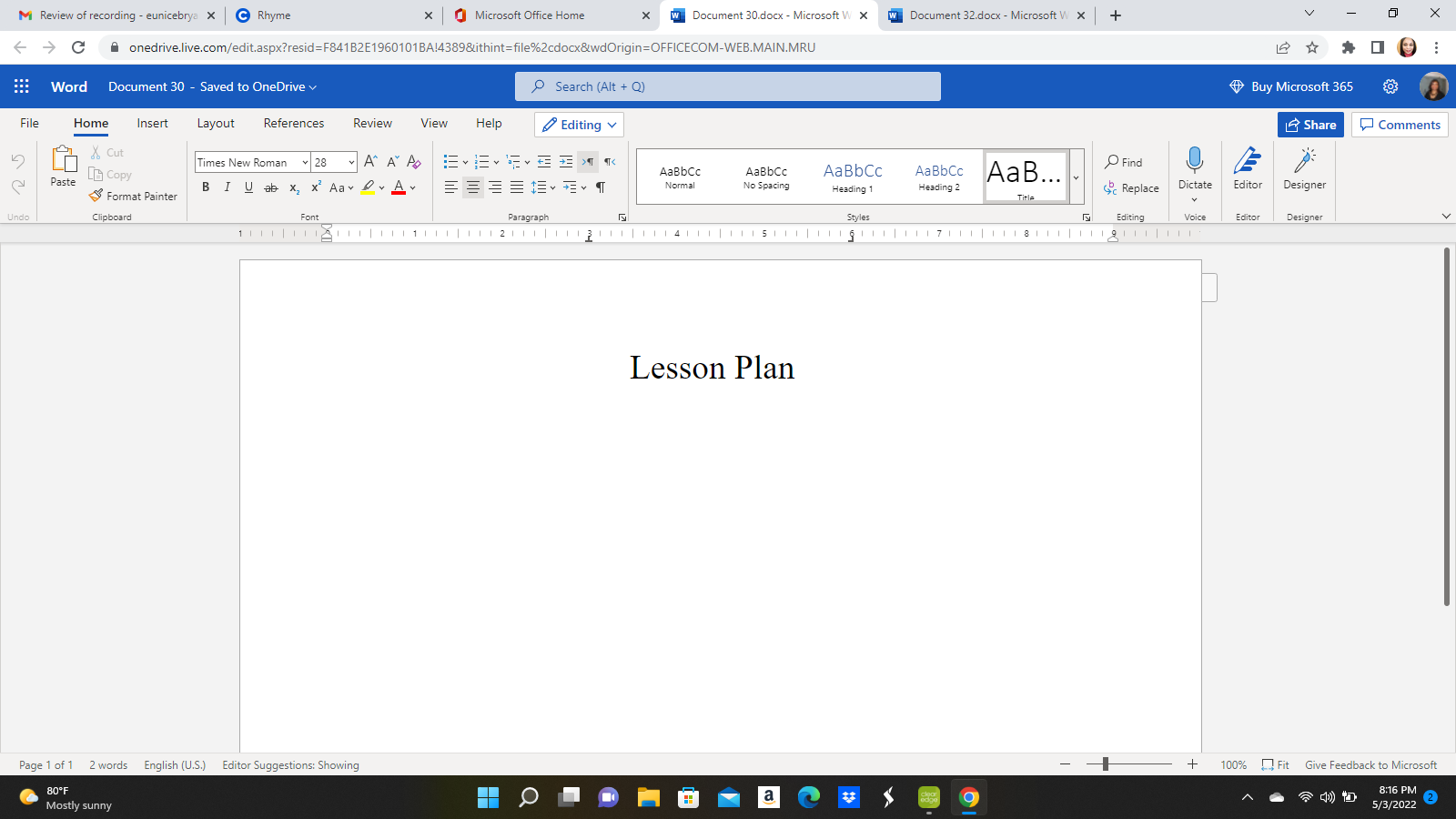The height and width of the screenshot is (819, 1456).
Task: Align text to the right
Action: [495, 187]
